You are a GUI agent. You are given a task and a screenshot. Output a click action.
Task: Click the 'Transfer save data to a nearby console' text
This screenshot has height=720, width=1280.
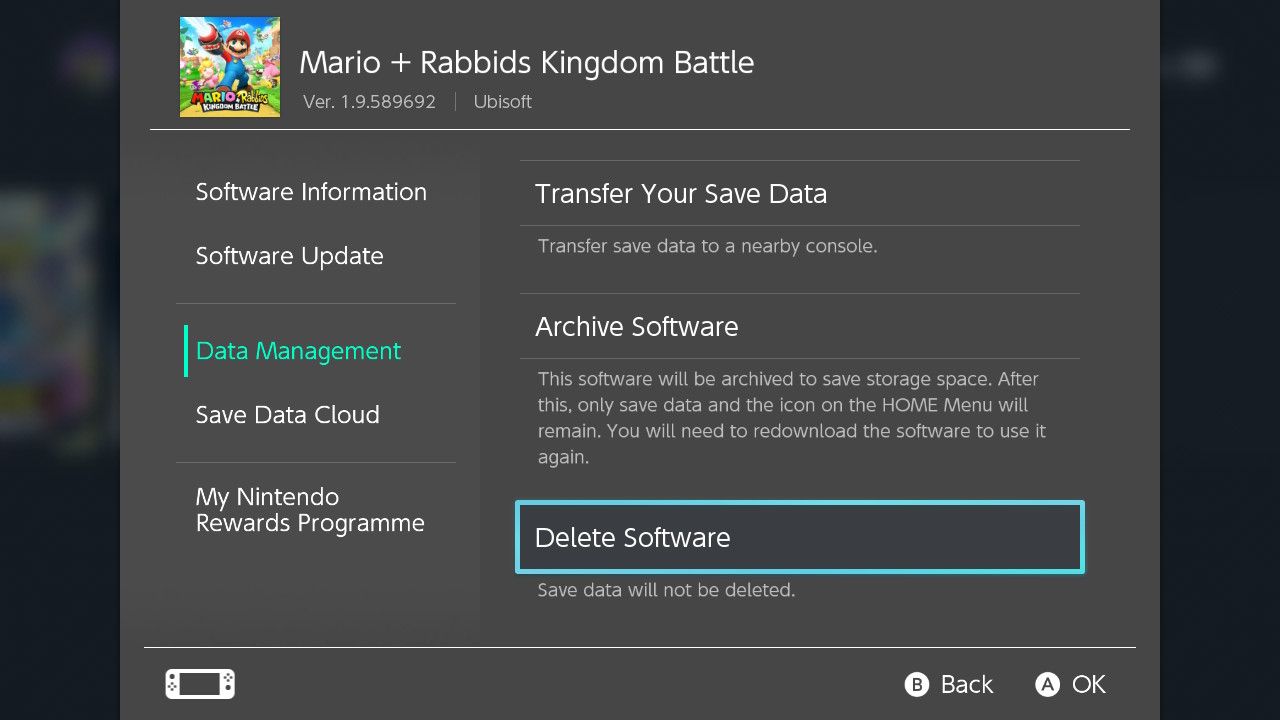point(707,246)
